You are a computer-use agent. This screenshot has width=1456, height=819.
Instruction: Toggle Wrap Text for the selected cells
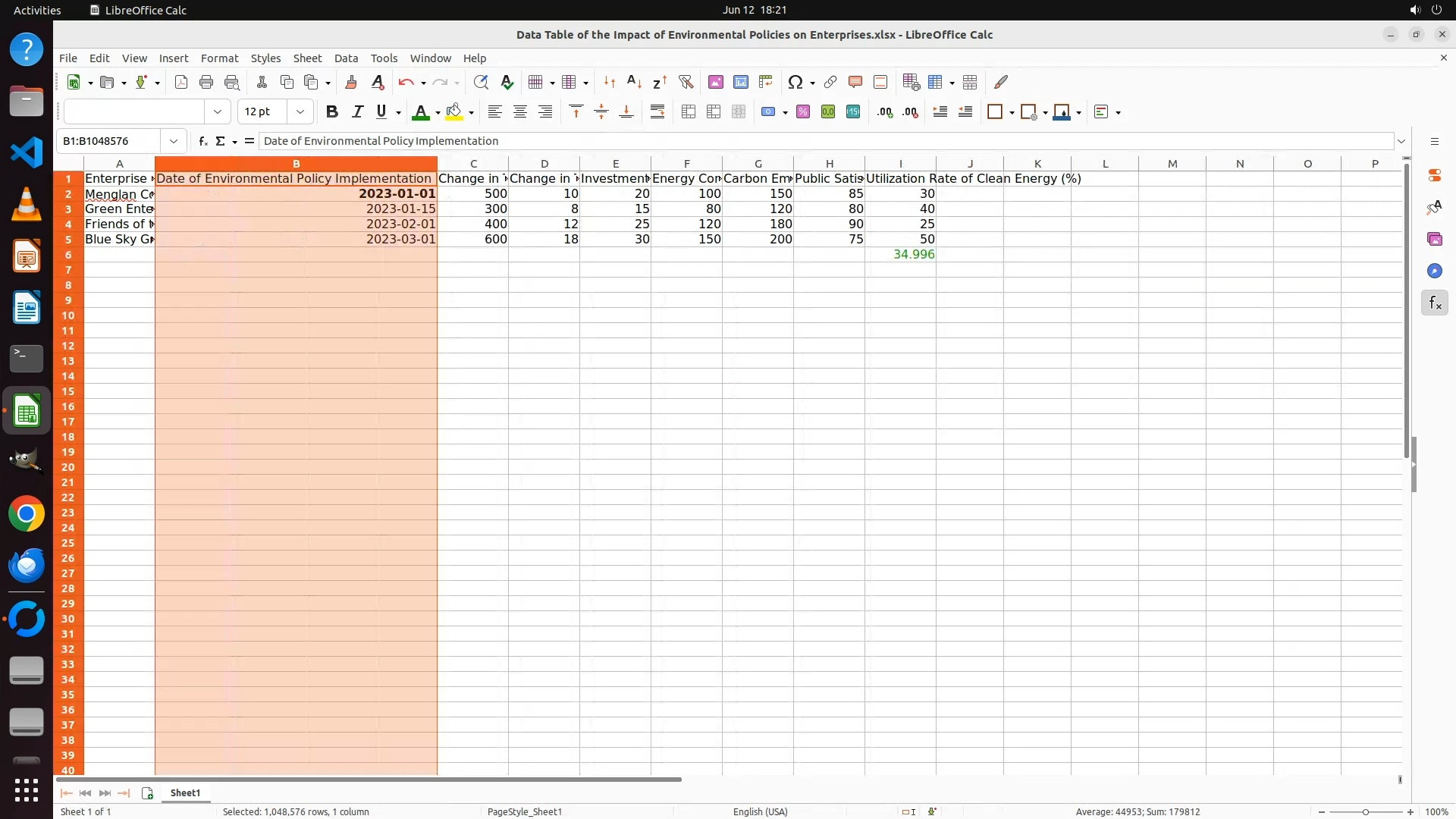(657, 112)
